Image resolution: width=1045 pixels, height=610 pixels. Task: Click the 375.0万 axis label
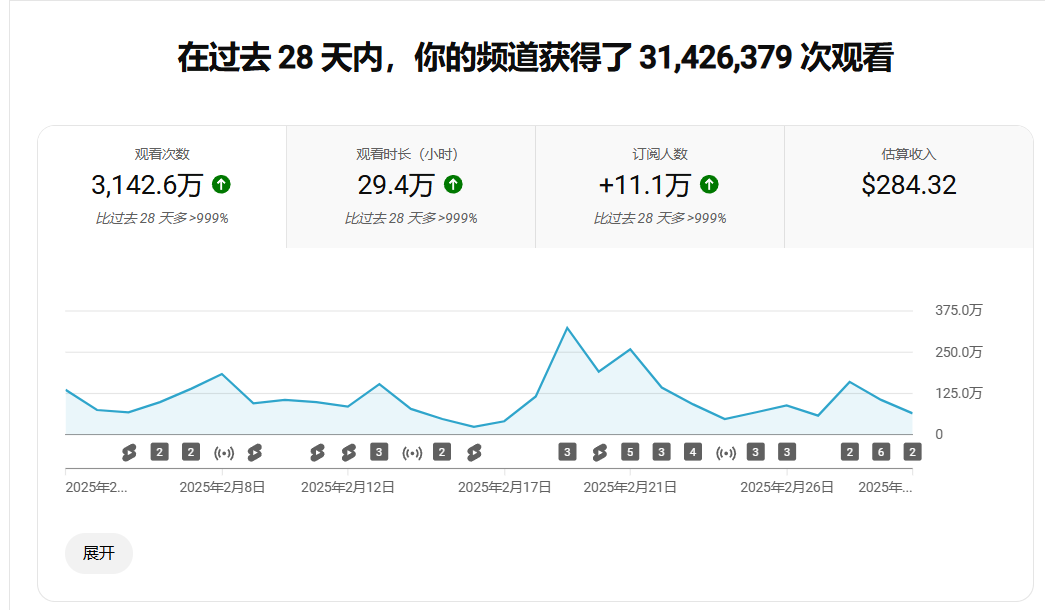coord(958,310)
